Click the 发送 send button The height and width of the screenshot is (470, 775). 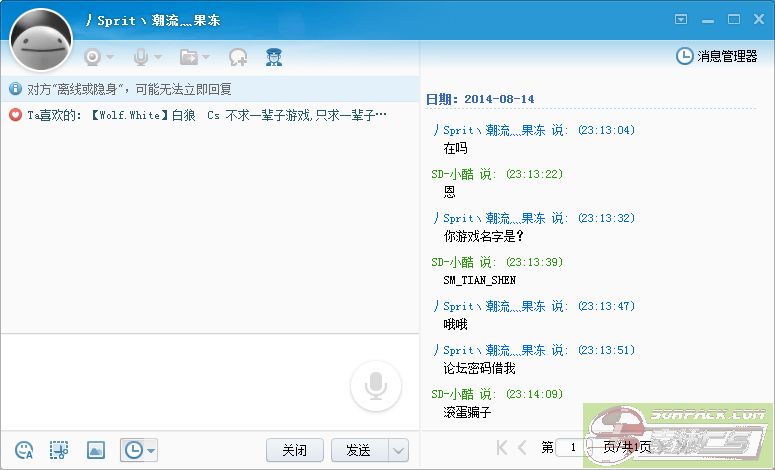click(x=358, y=450)
